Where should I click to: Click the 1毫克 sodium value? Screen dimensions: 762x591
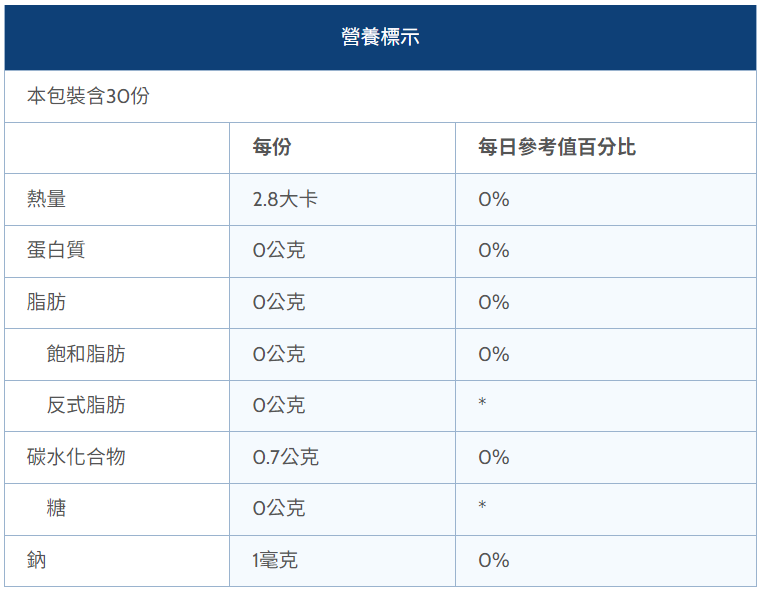pos(275,560)
